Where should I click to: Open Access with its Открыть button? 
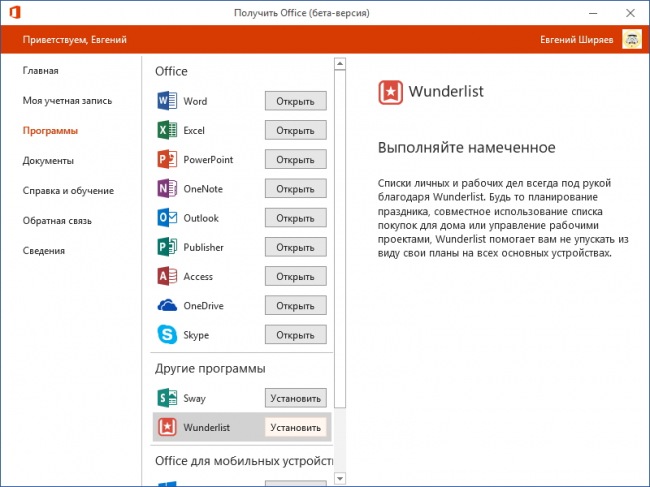pos(296,276)
